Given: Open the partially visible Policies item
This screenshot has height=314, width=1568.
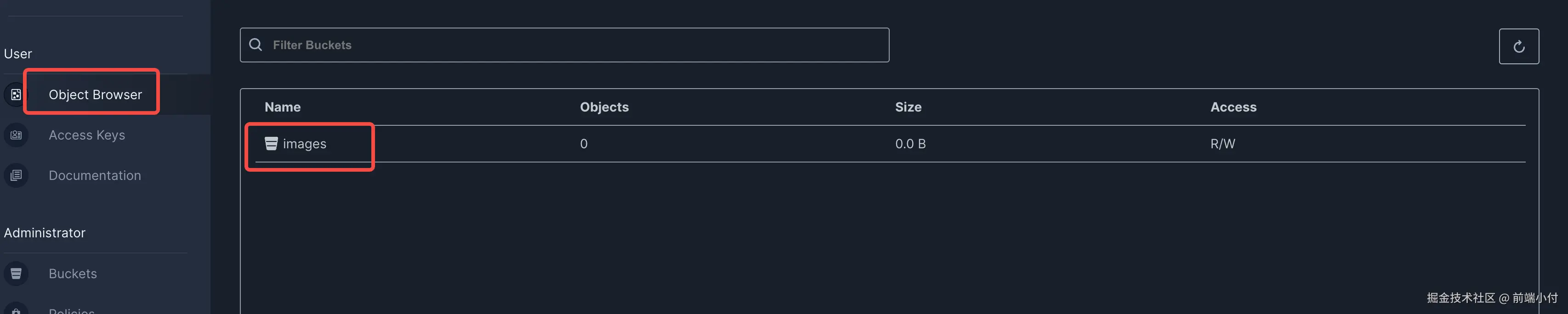Looking at the screenshot, I should 71,310.
